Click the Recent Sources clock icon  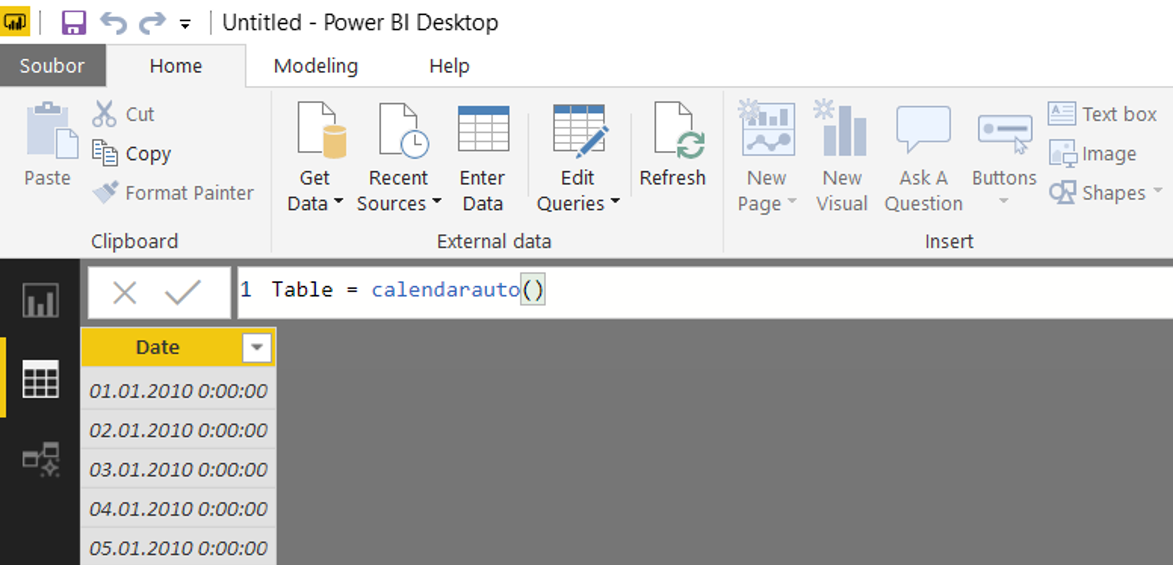click(x=403, y=131)
